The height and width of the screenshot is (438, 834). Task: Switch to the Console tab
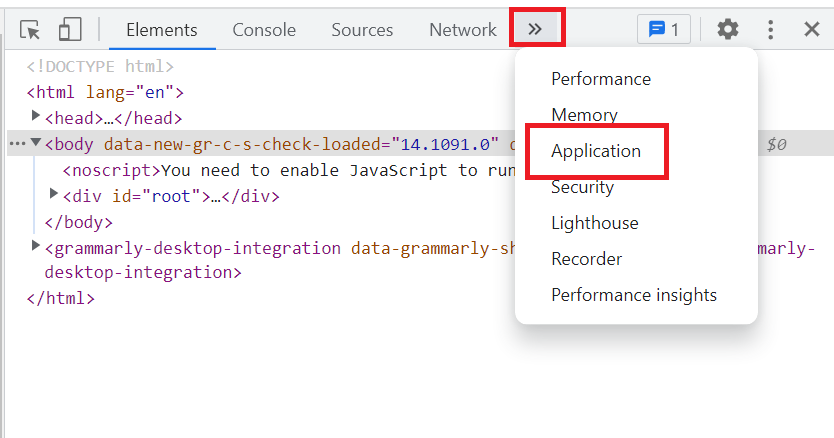[x=264, y=30]
